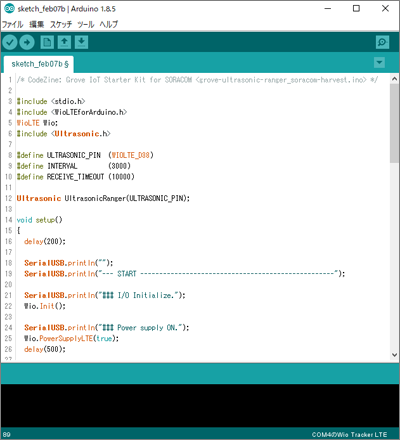Click the "Power supply ON." println line
The image size is (400, 440).
point(106,328)
